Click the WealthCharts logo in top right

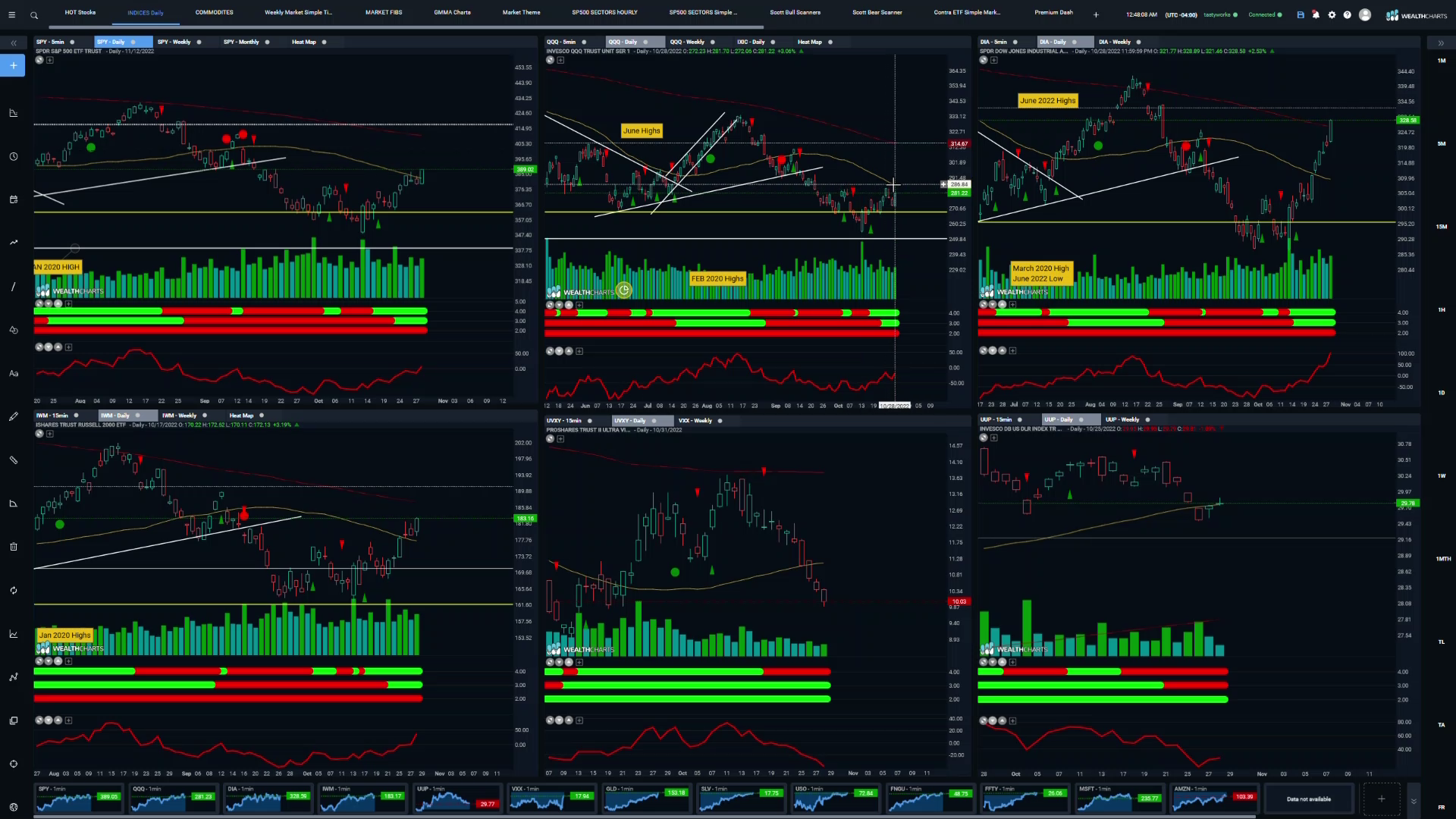click(1417, 15)
